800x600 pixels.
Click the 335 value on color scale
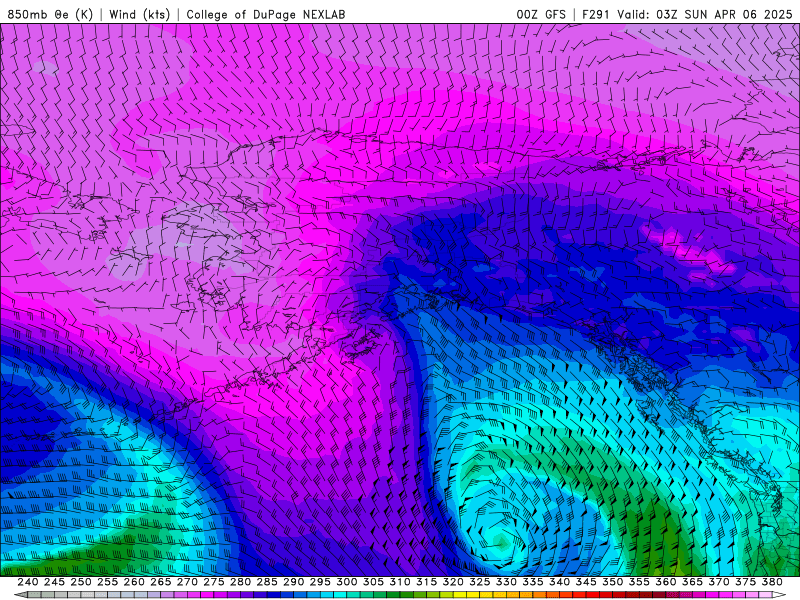533,582
